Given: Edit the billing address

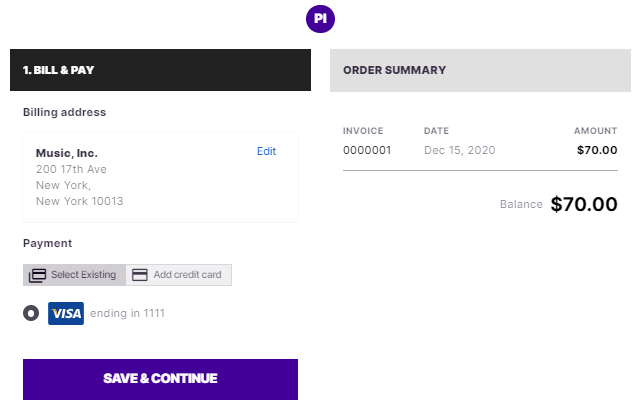Looking at the screenshot, I should (266, 151).
